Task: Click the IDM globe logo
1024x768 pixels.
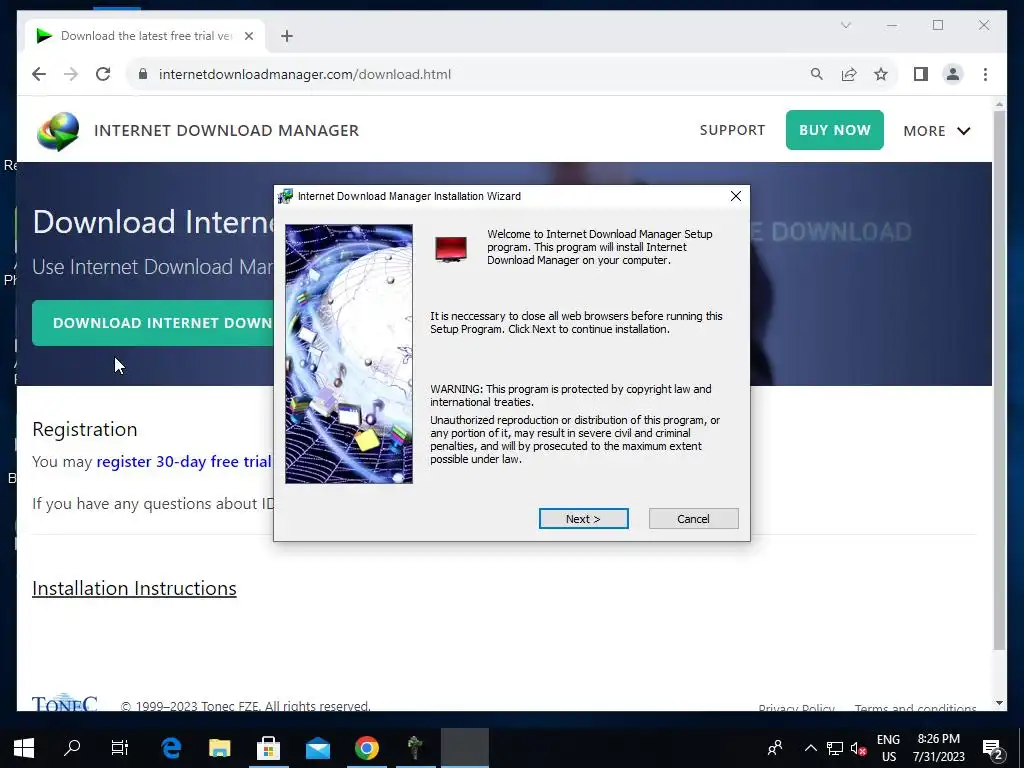Action: 58,131
